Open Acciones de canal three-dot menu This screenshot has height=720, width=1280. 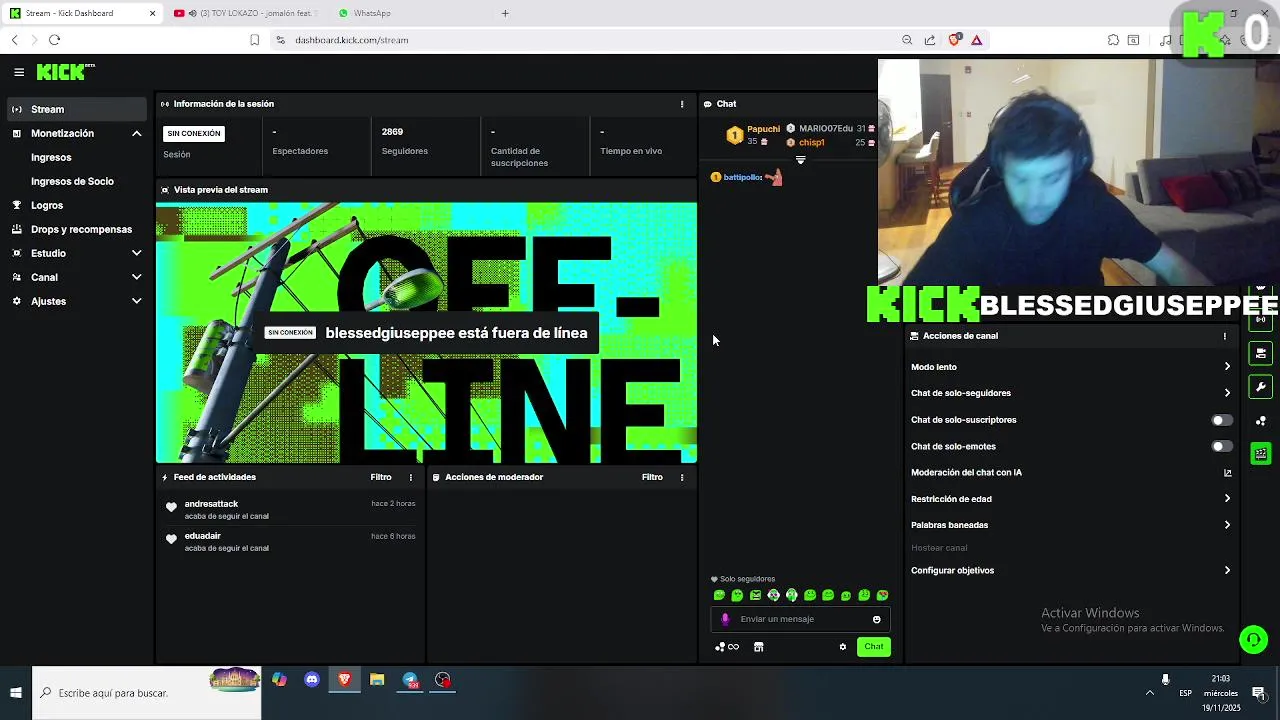point(1225,336)
